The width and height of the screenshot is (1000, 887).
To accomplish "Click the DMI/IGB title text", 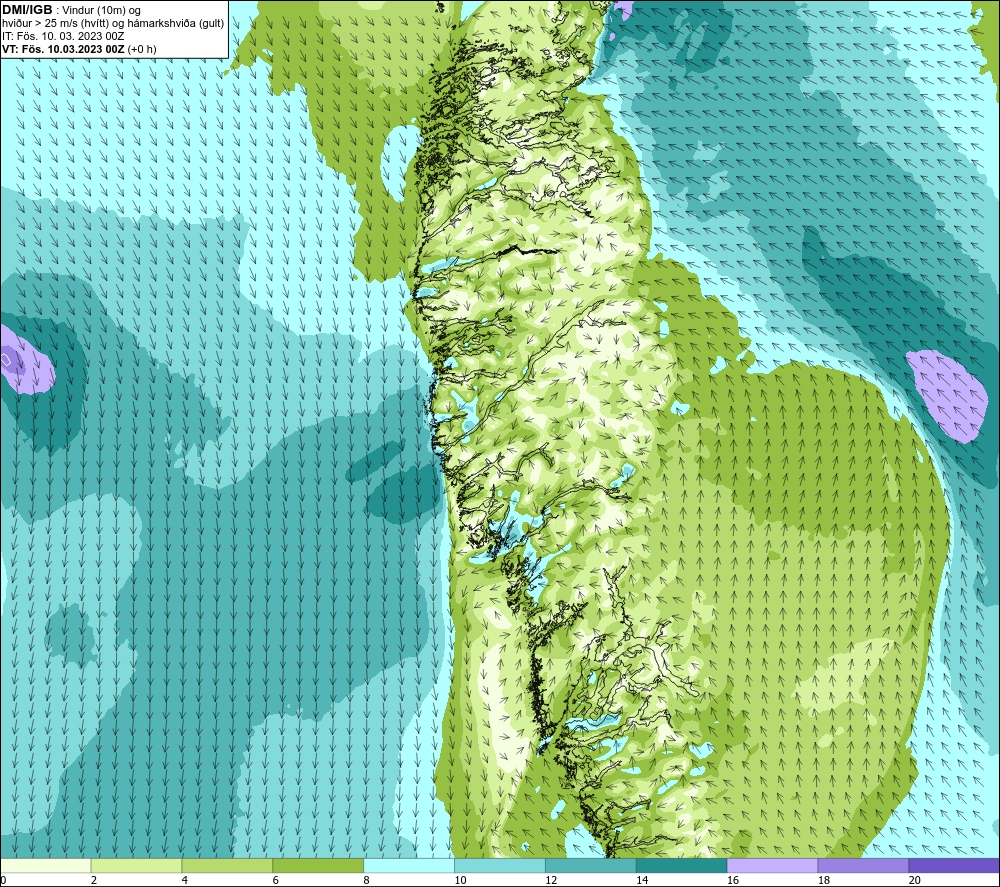I will 27,10.
